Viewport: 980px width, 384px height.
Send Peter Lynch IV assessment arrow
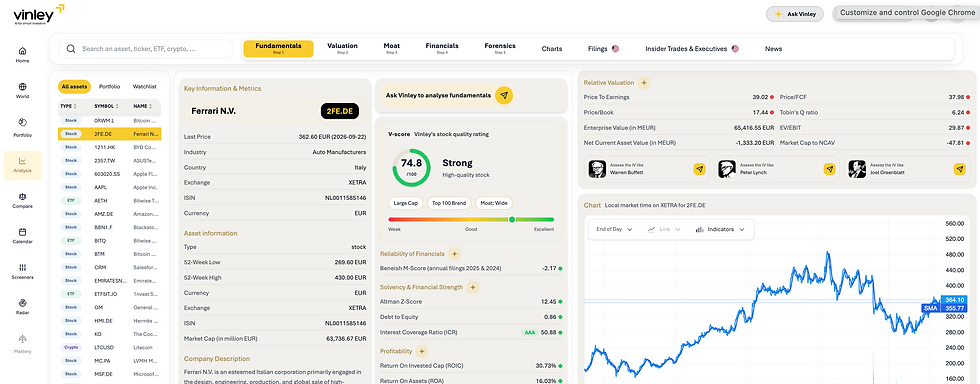tap(829, 169)
